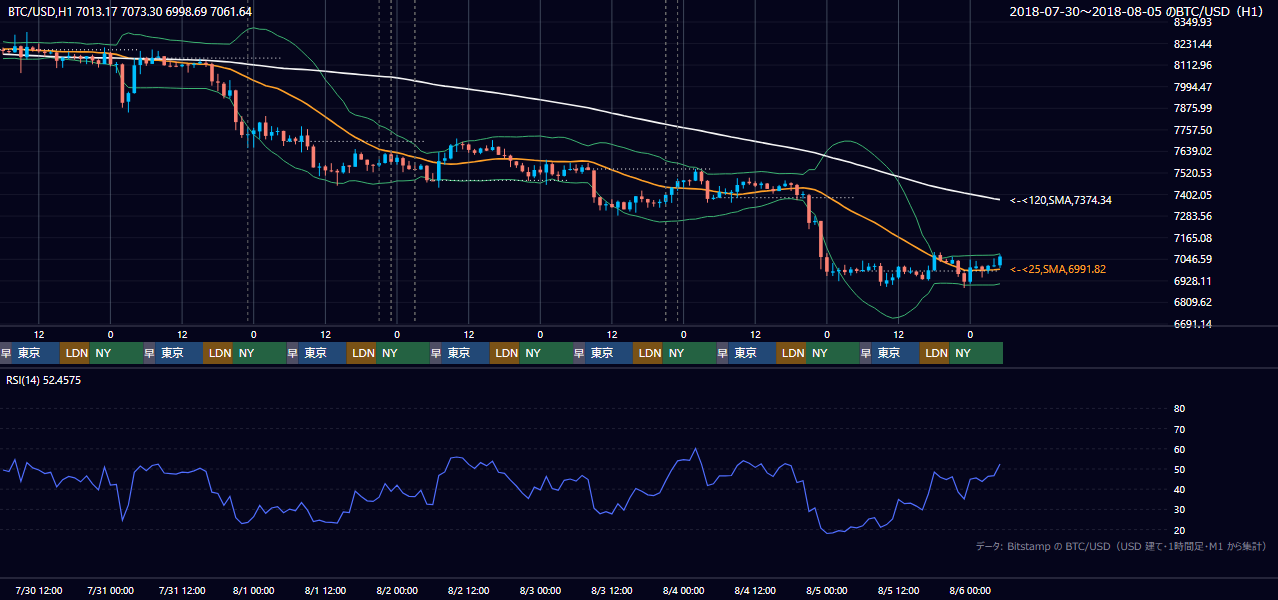Viewport: 1278px width, 600px height.
Task: Click price axis label 8231.44
Action: [1193, 44]
